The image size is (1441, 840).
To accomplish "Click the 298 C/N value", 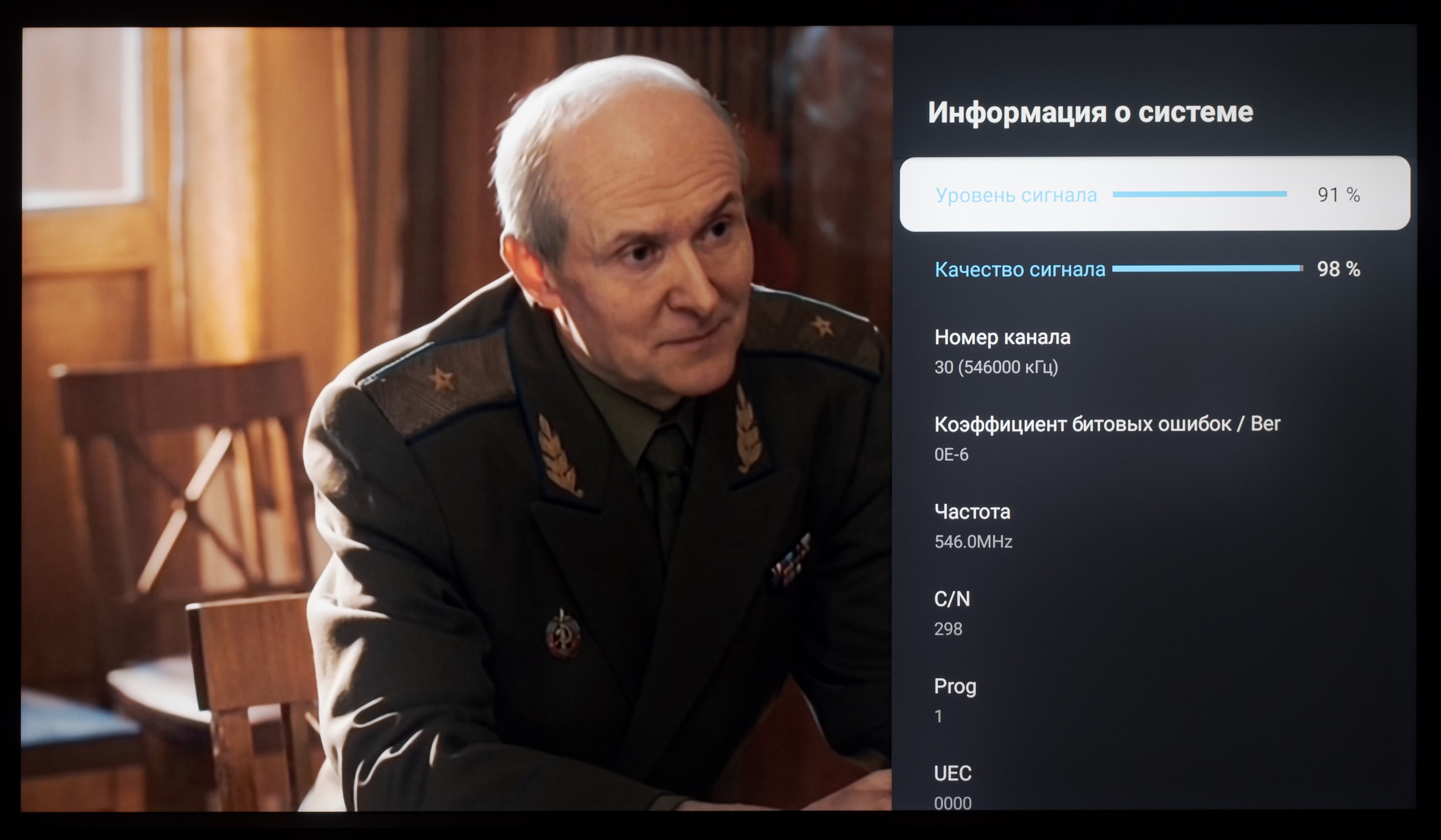I will (x=948, y=629).
